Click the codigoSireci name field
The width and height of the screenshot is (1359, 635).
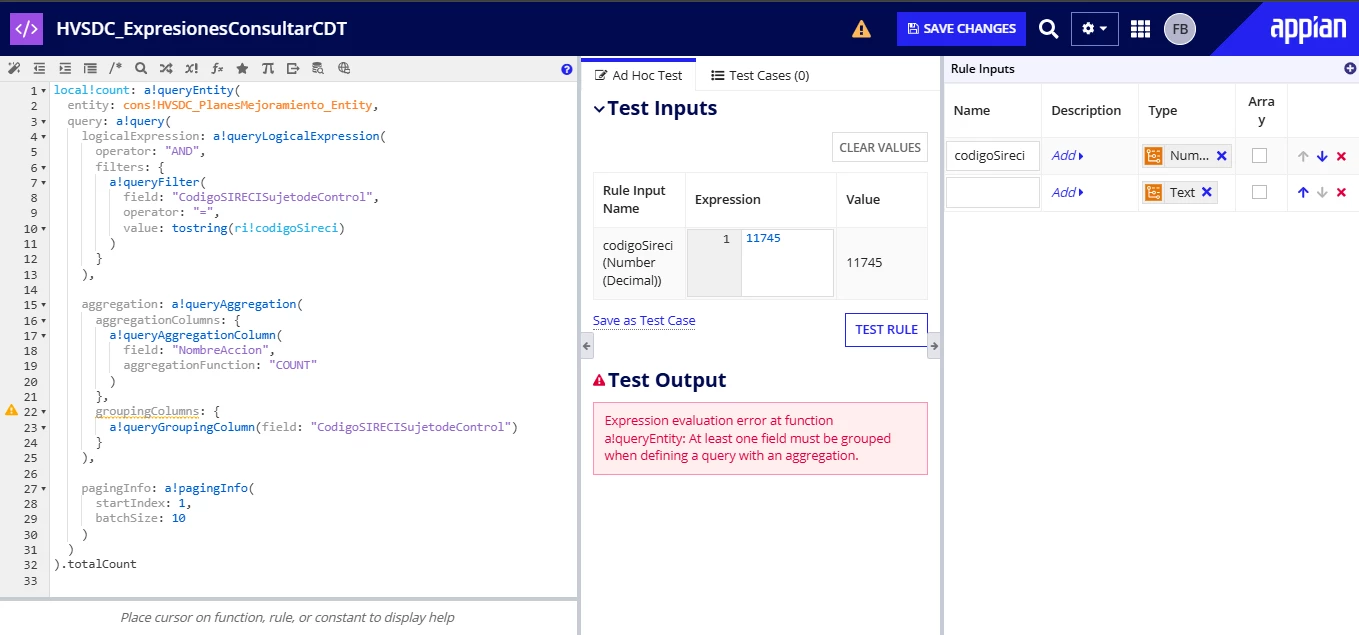tap(993, 156)
